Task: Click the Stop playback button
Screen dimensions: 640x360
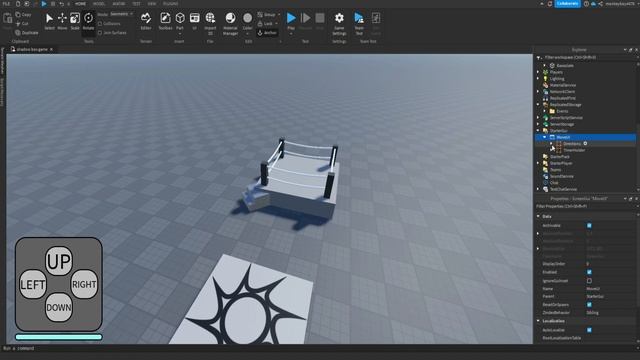Action: point(320,18)
